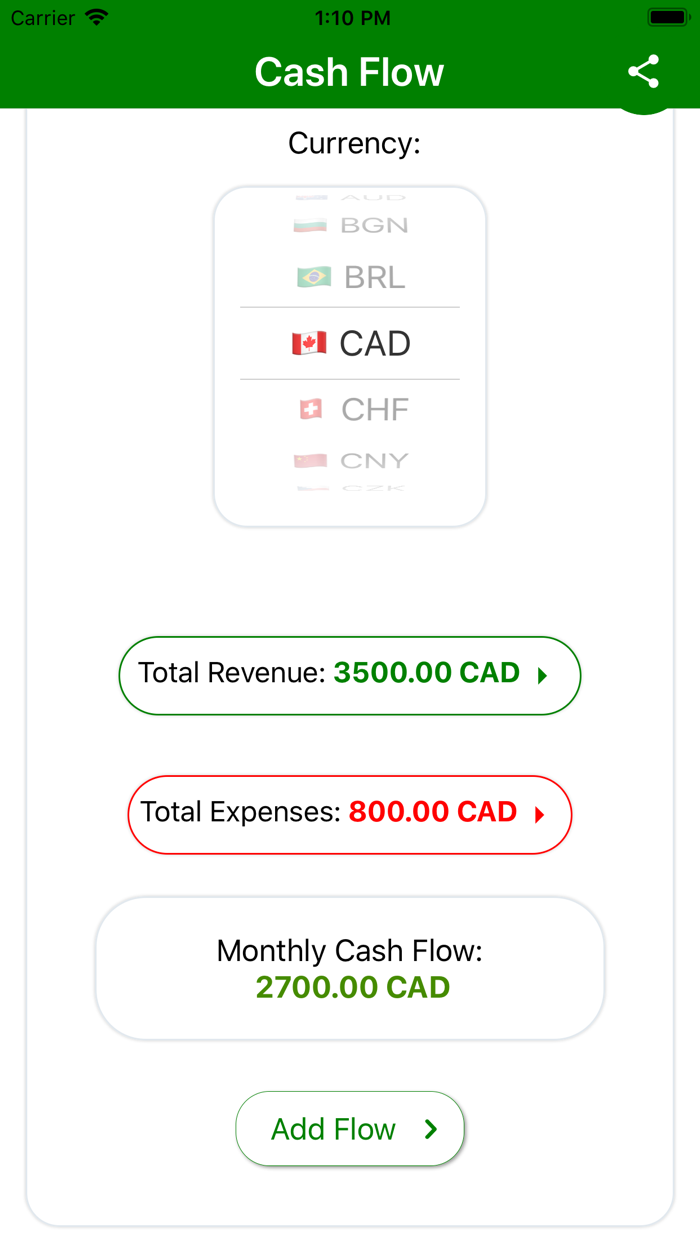
Task: Tap the Total Expenses summary button
Action: tap(349, 814)
